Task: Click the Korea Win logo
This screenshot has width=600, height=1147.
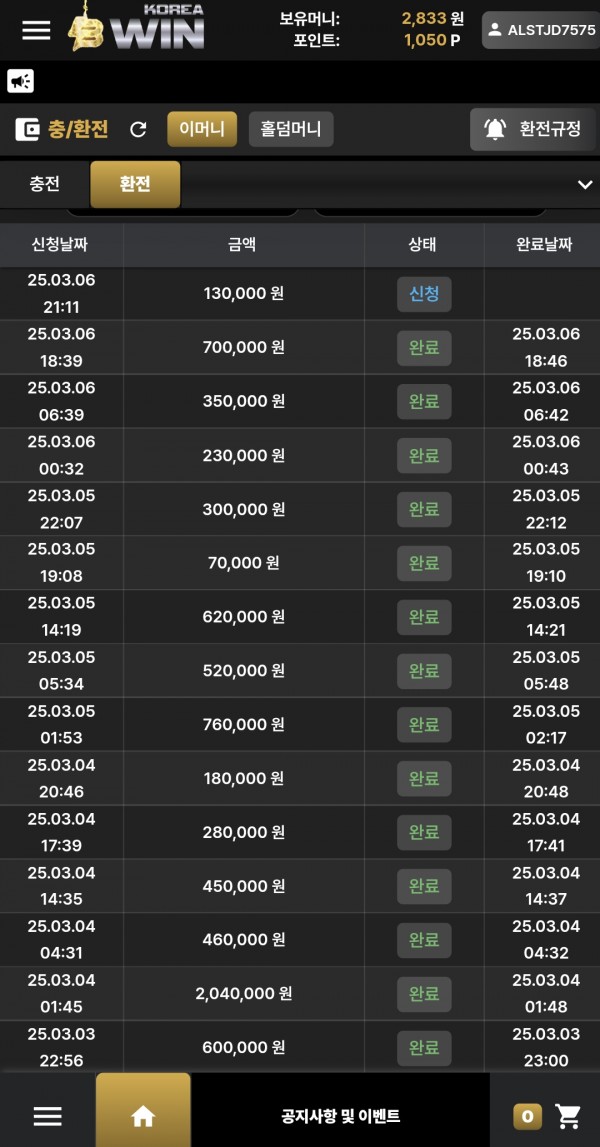Action: click(x=137, y=27)
